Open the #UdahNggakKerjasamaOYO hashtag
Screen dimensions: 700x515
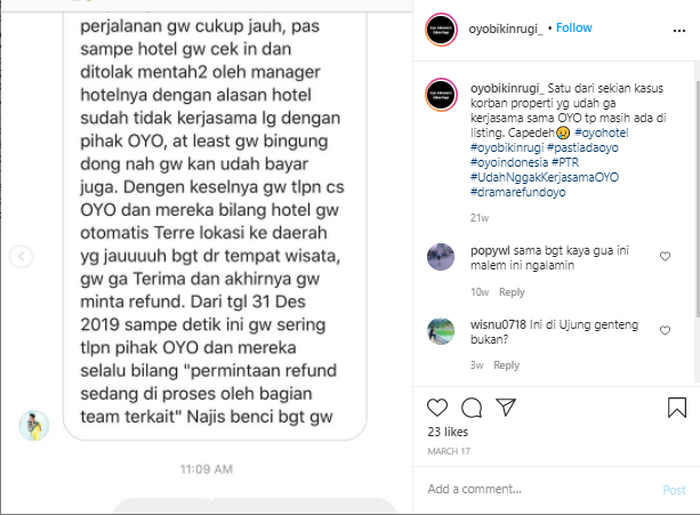545,177
